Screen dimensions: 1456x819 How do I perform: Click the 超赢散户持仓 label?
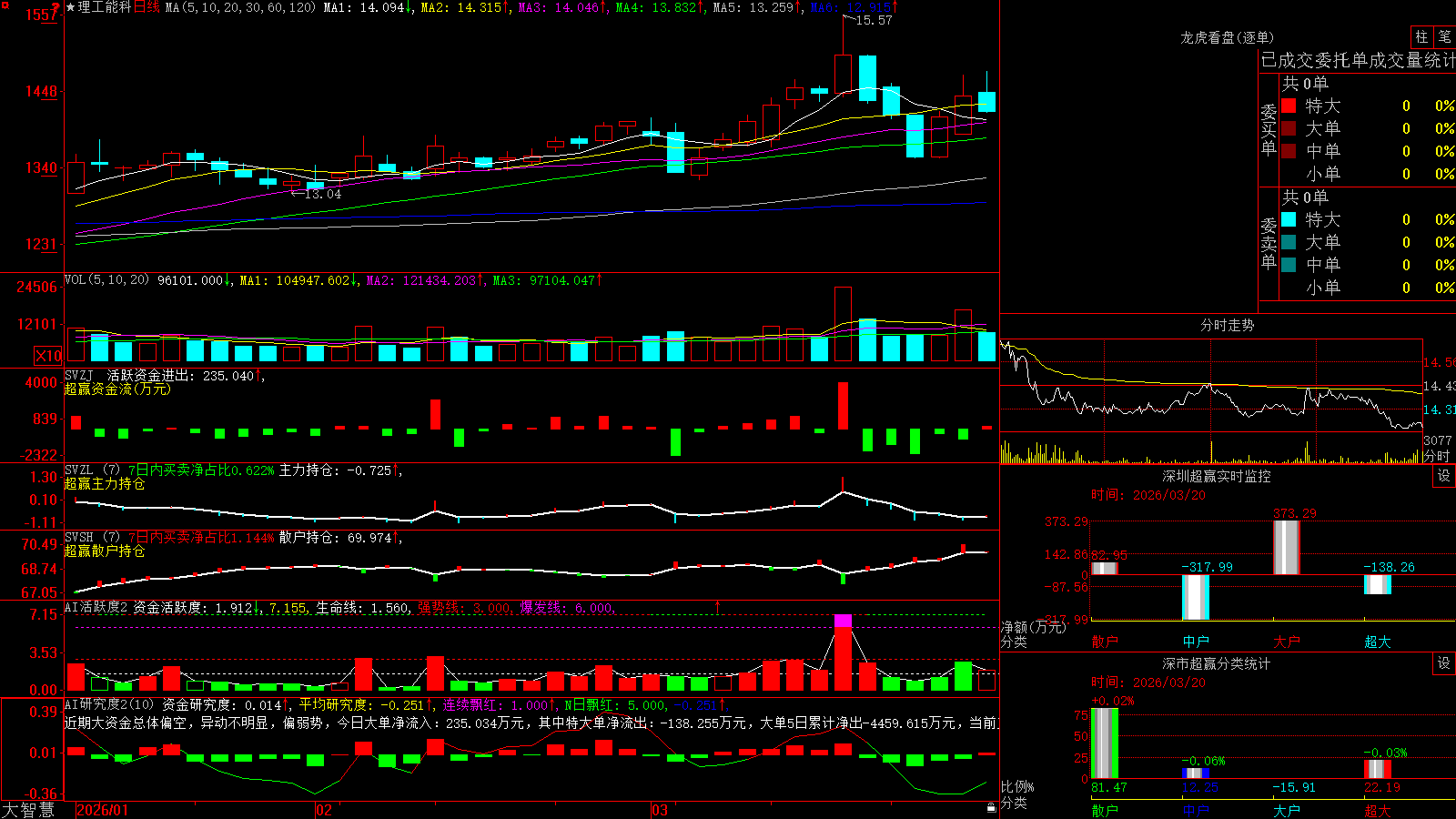[x=105, y=551]
